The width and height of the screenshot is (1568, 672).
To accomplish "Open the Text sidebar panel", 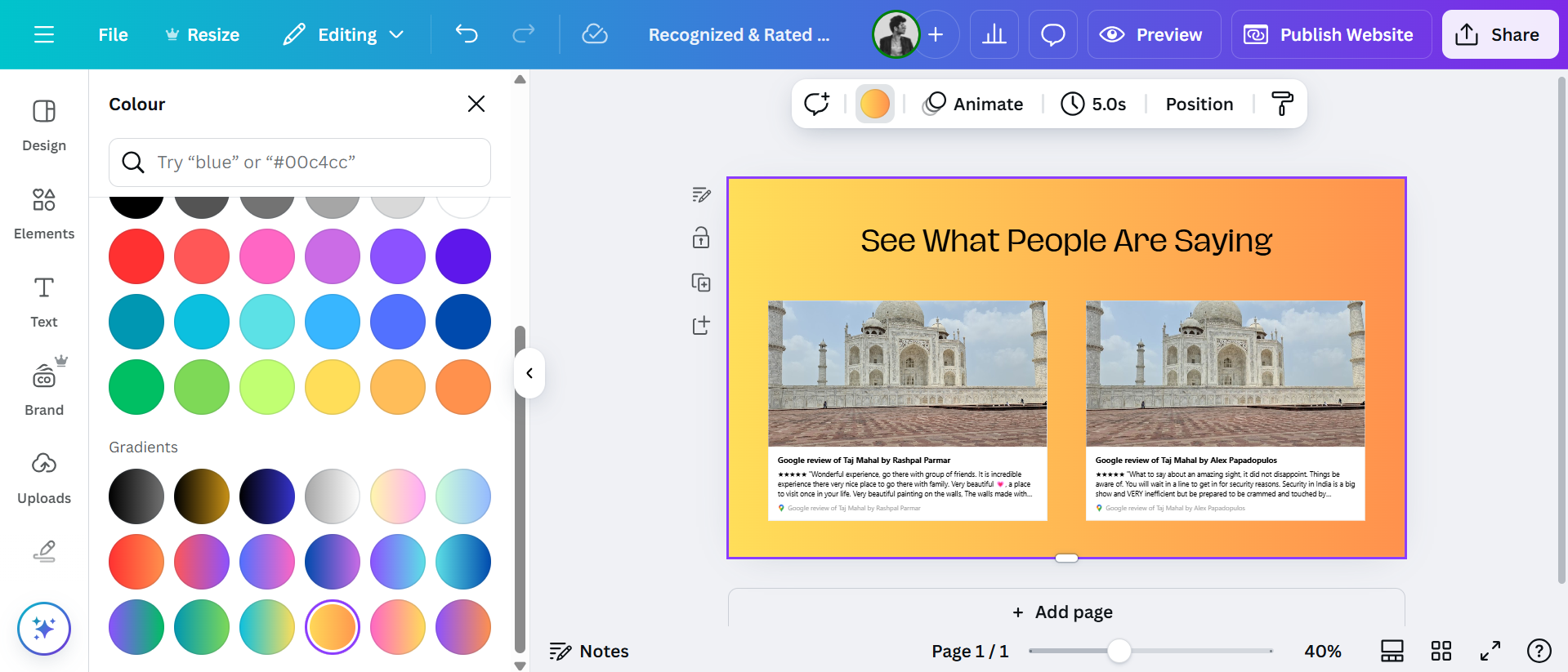I will [44, 302].
